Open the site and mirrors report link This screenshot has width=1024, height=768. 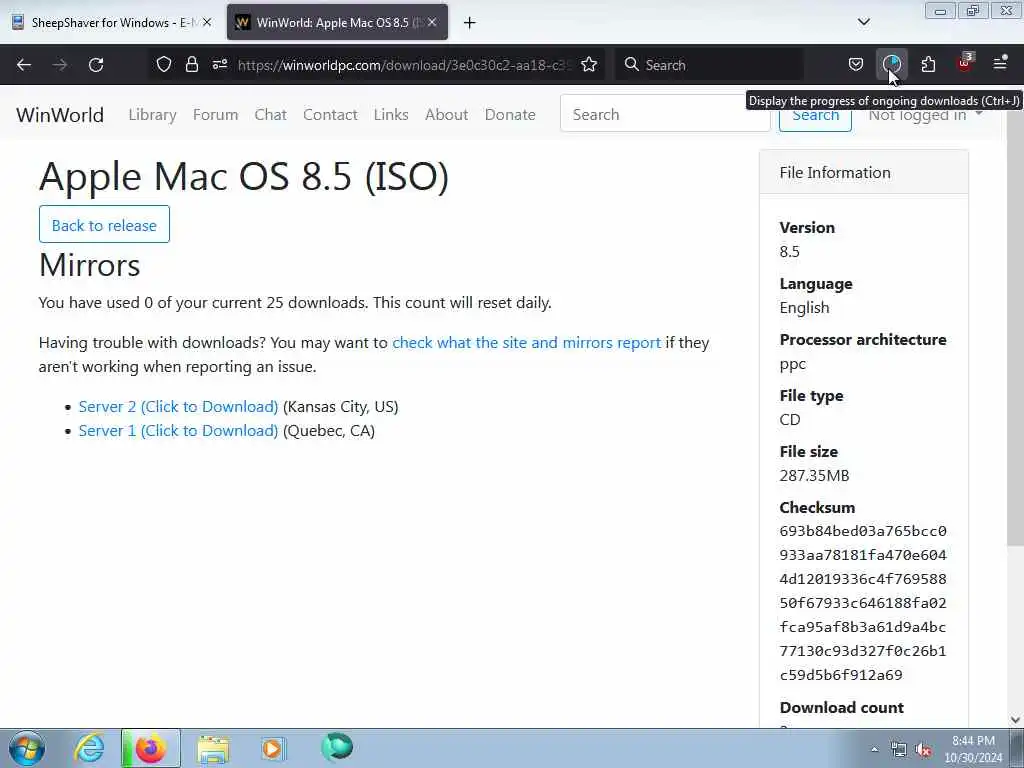pyautogui.click(x=526, y=343)
